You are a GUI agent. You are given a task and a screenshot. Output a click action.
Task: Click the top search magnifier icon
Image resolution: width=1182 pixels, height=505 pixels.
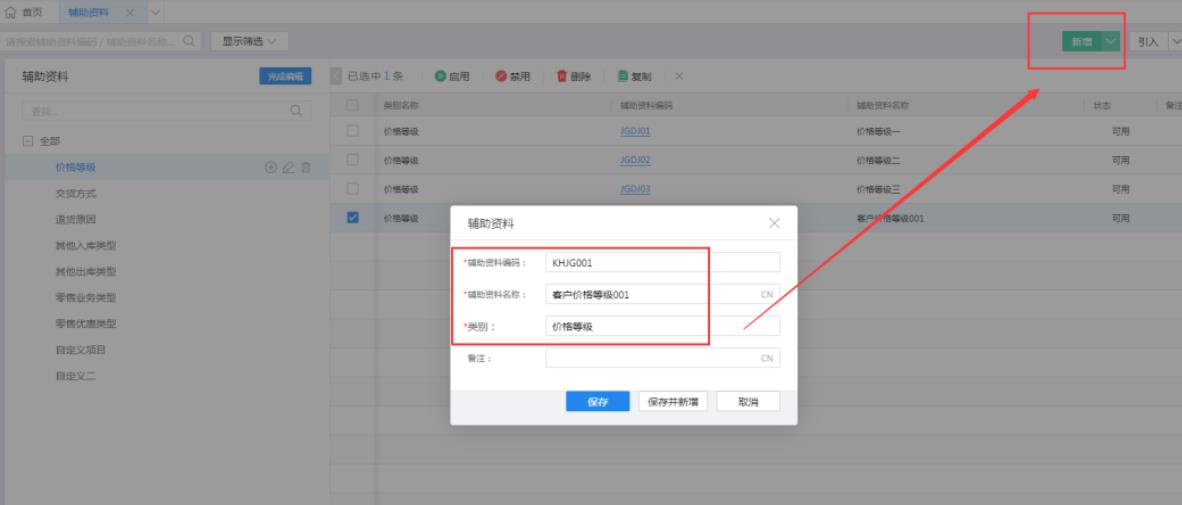point(189,41)
